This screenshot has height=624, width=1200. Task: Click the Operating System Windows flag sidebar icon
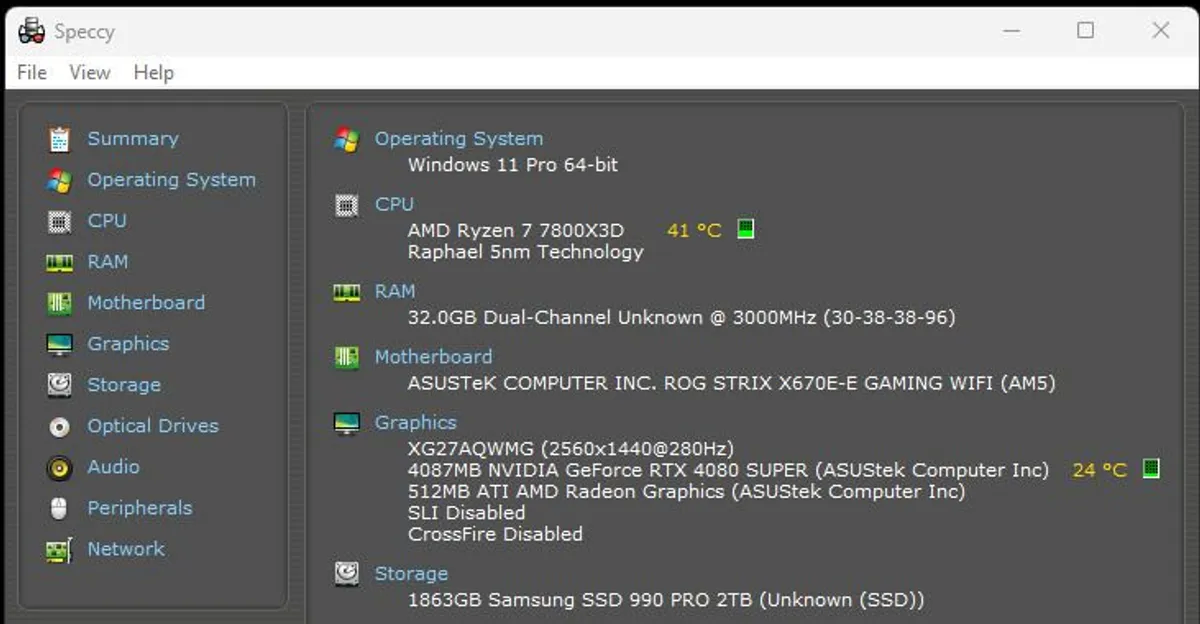59,180
